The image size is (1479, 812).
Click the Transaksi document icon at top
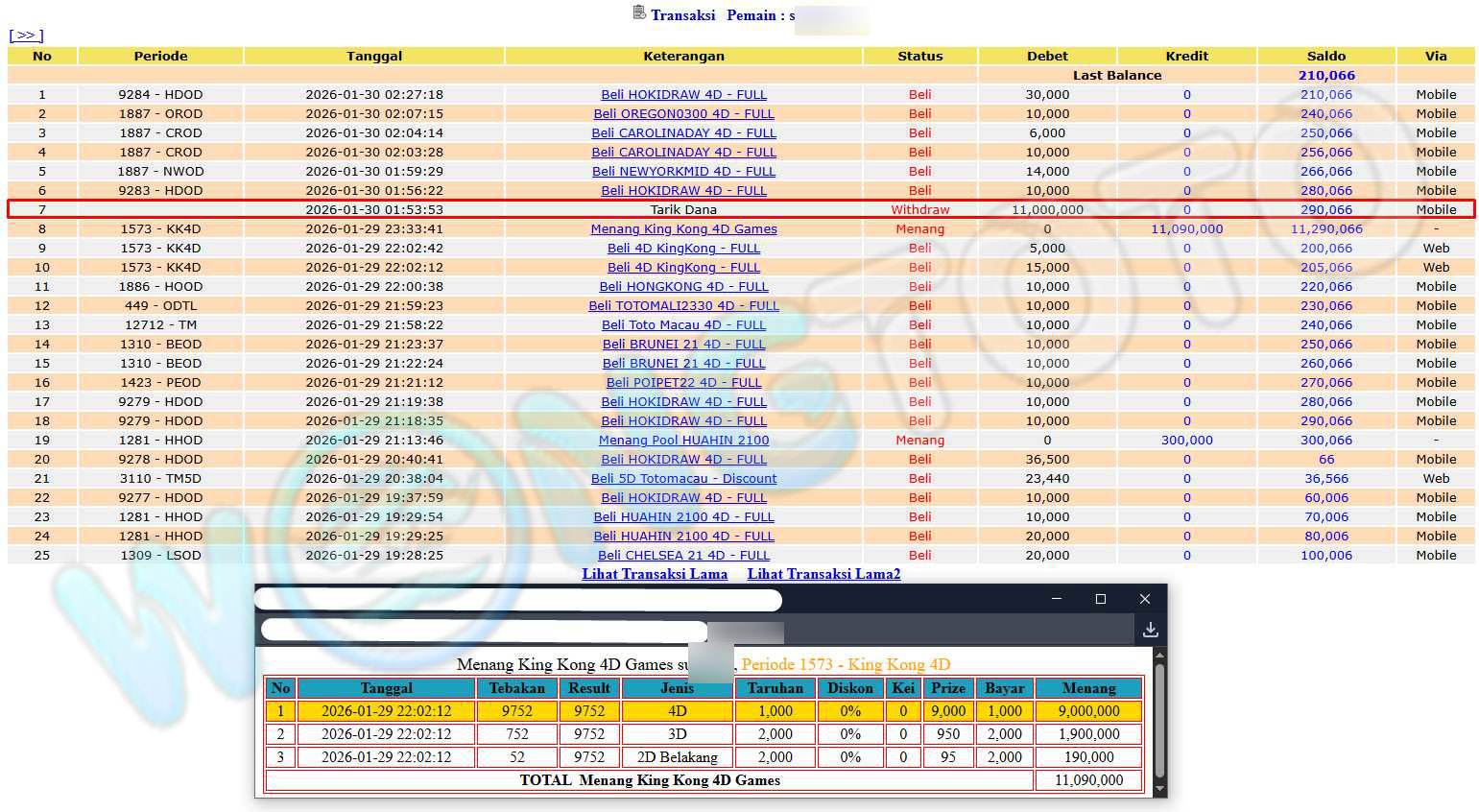click(639, 12)
